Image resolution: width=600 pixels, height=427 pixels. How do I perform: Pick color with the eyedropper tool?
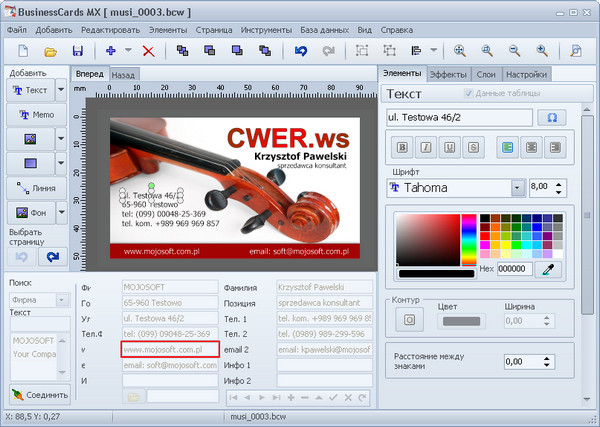[548, 268]
